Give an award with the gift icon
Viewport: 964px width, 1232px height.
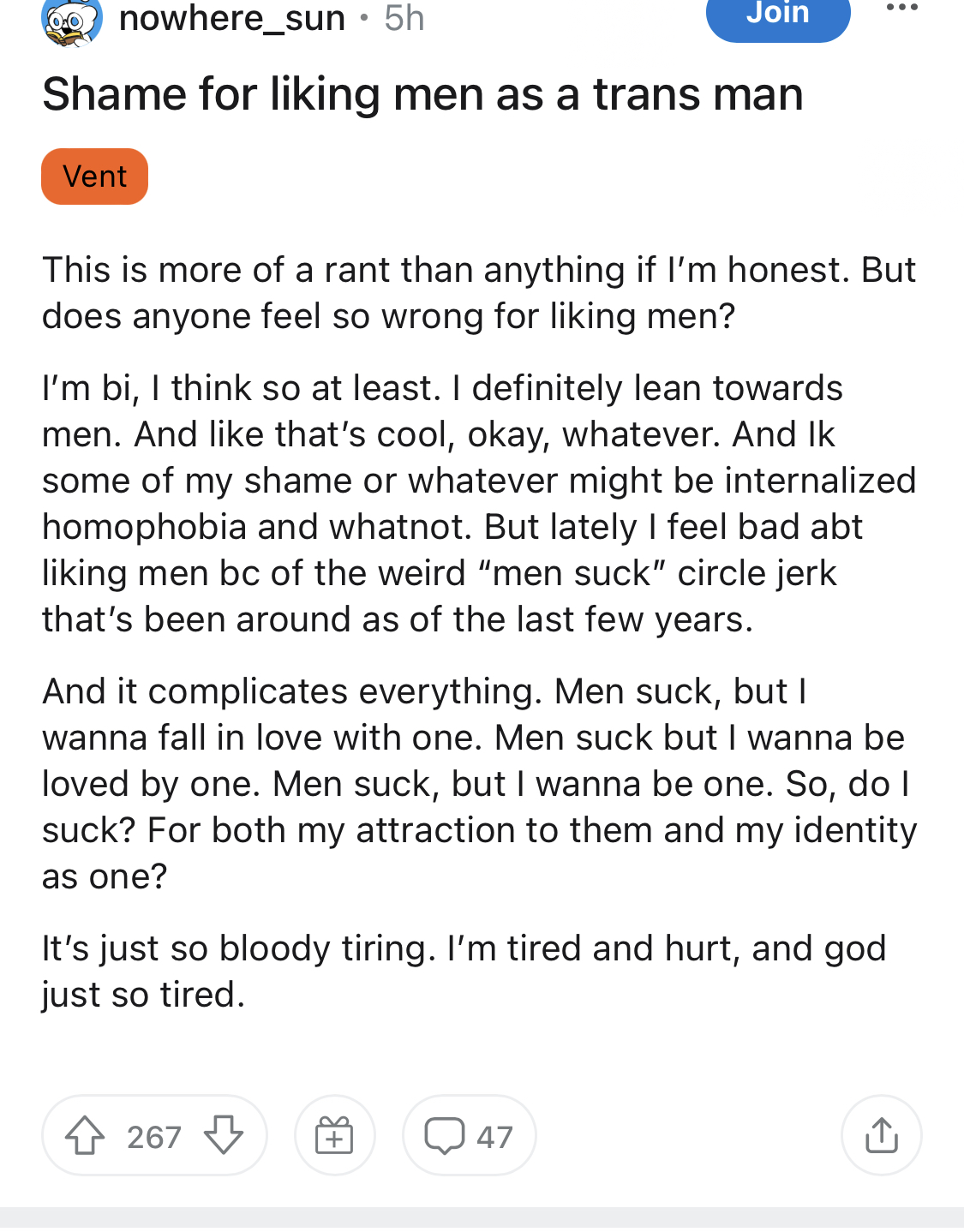point(334,1136)
